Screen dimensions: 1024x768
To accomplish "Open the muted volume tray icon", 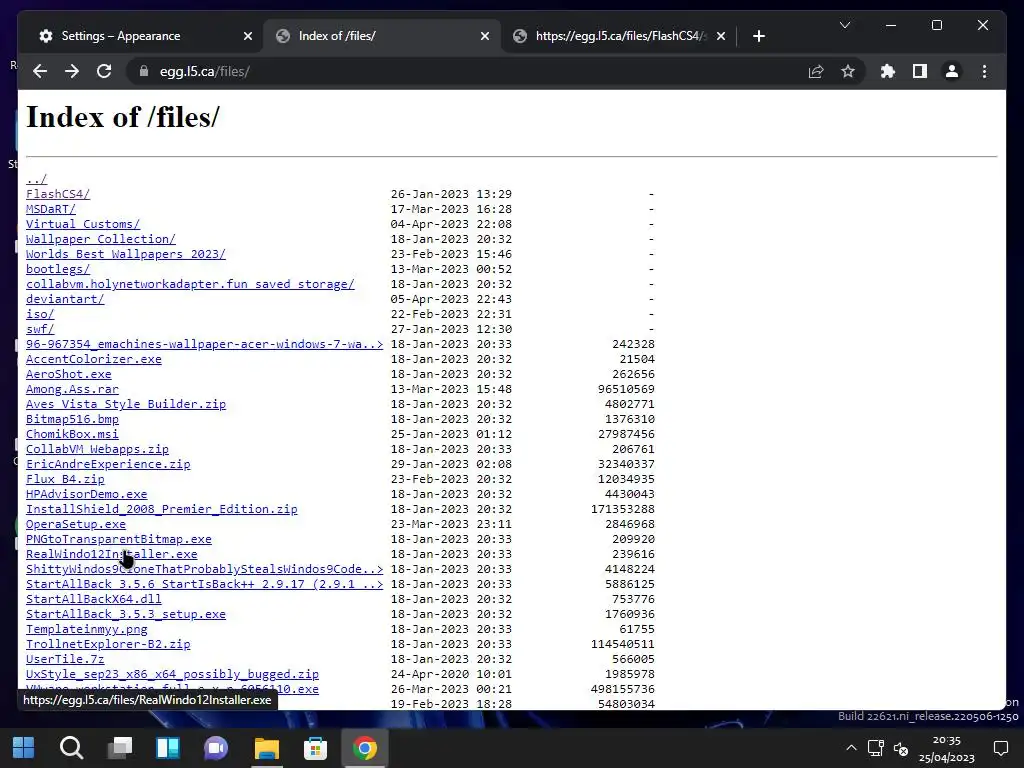I will click(901, 749).
